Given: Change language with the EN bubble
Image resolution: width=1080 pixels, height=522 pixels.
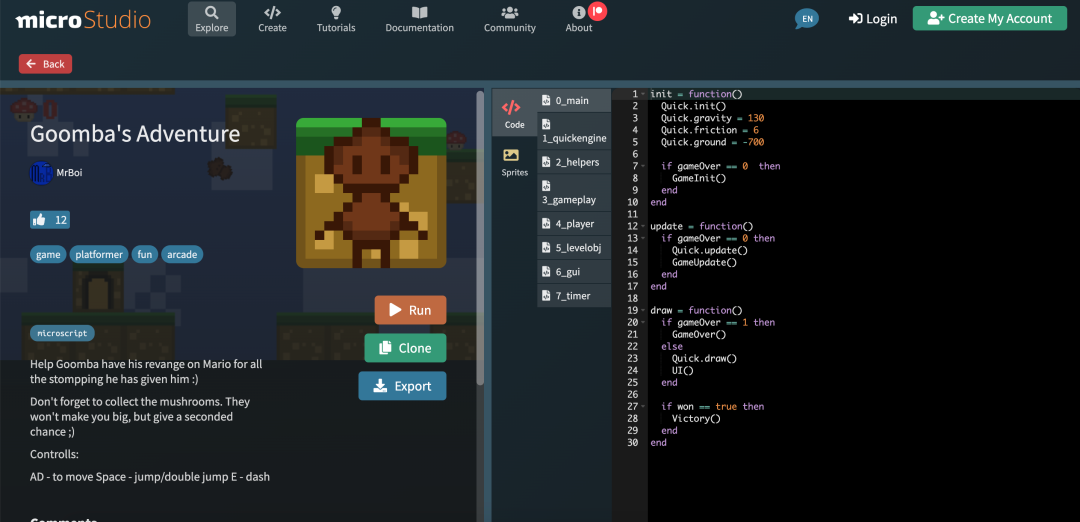Looking at the screenshot, I should [x=807, y=19].
